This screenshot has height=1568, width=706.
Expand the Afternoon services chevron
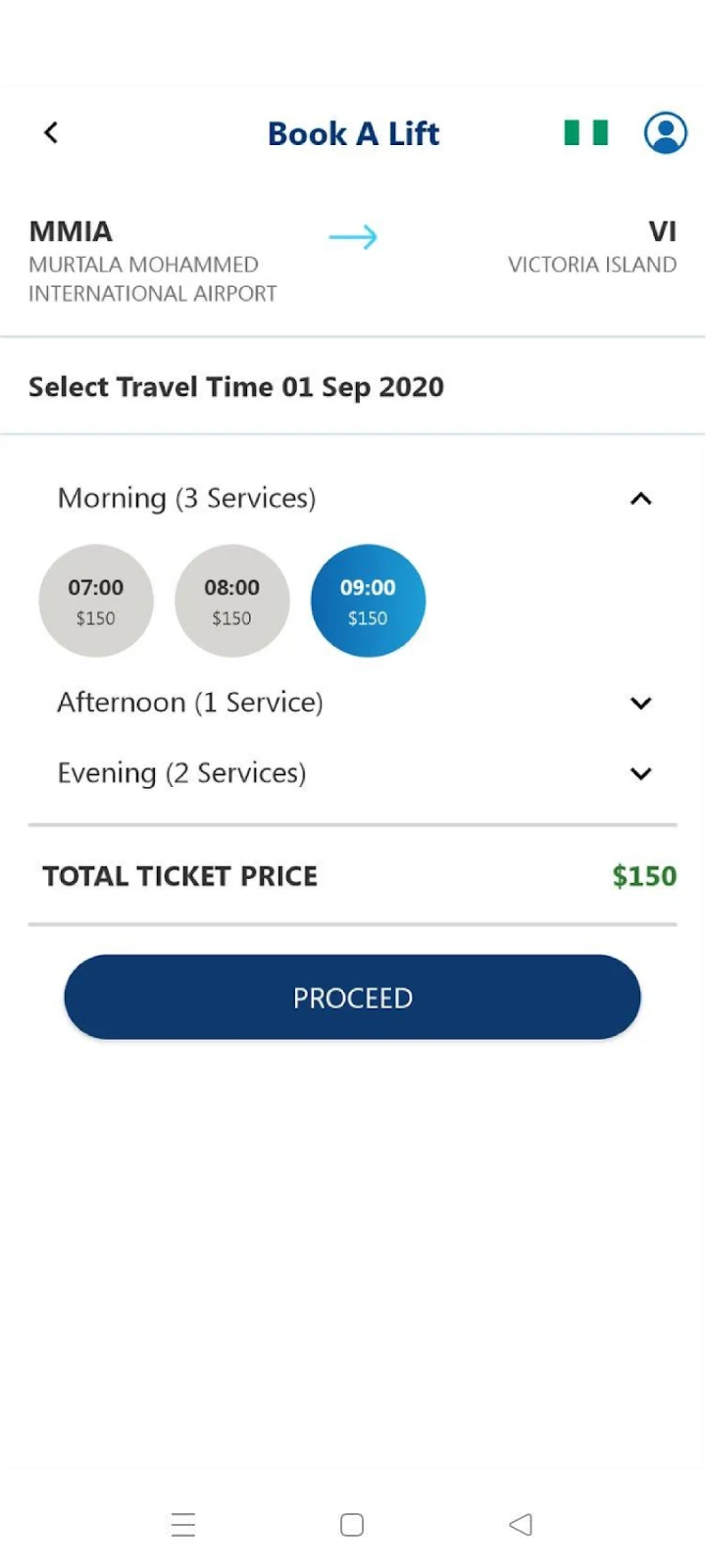(x=641, y=703)
